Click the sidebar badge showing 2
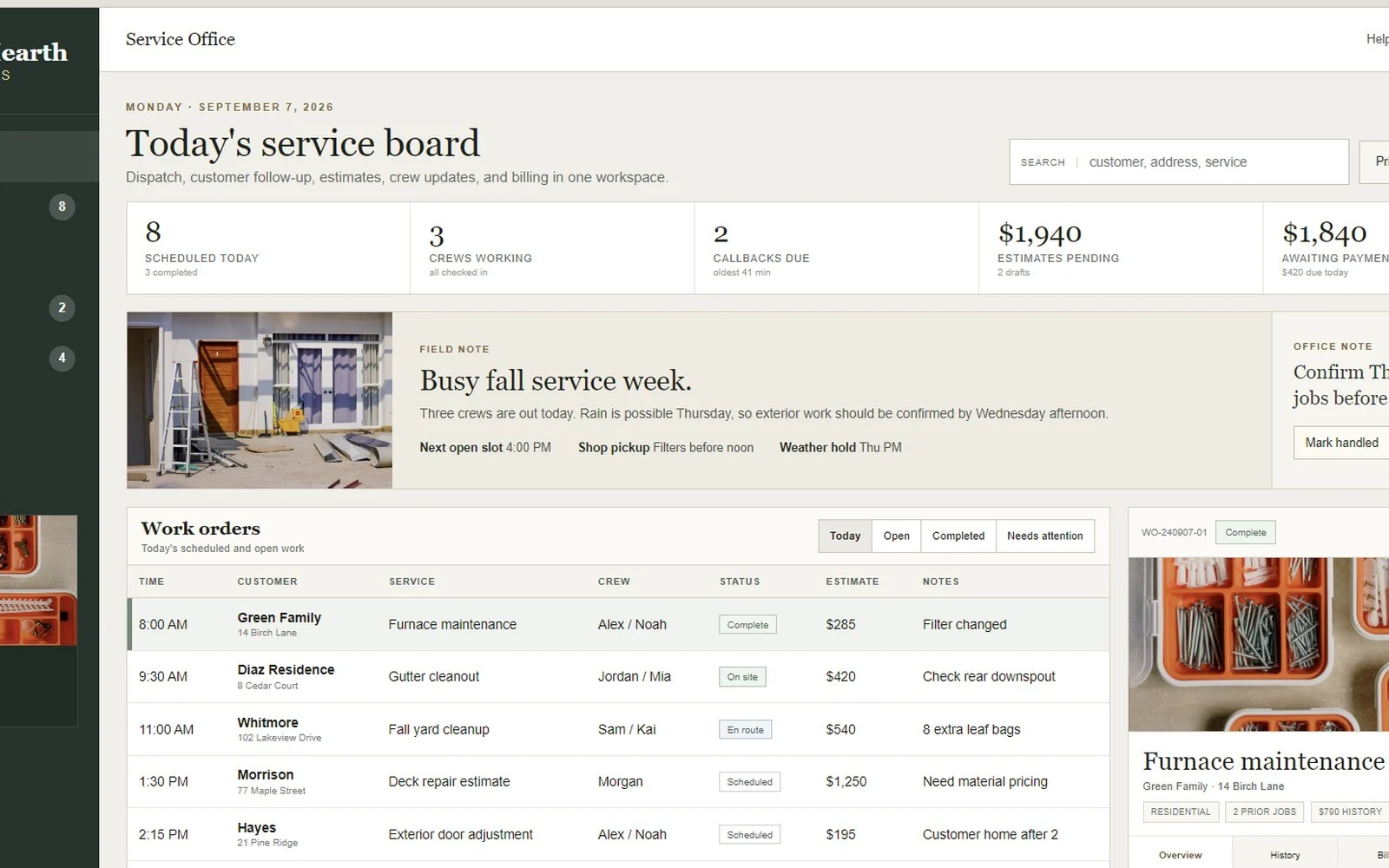 62,307
